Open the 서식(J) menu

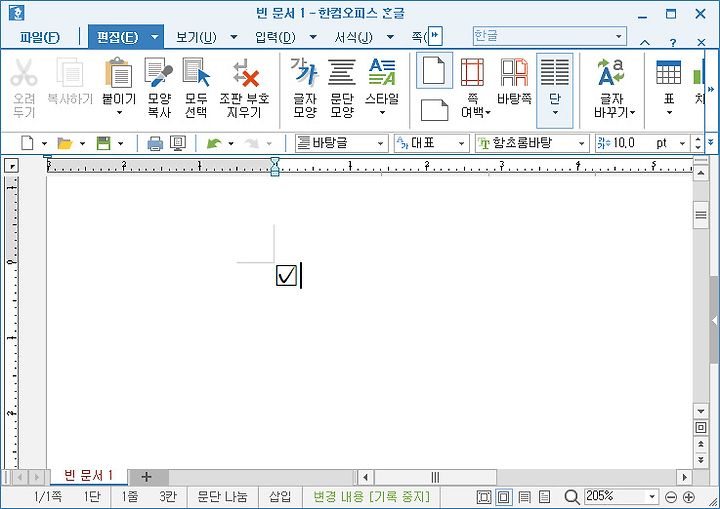coord(353,37)
